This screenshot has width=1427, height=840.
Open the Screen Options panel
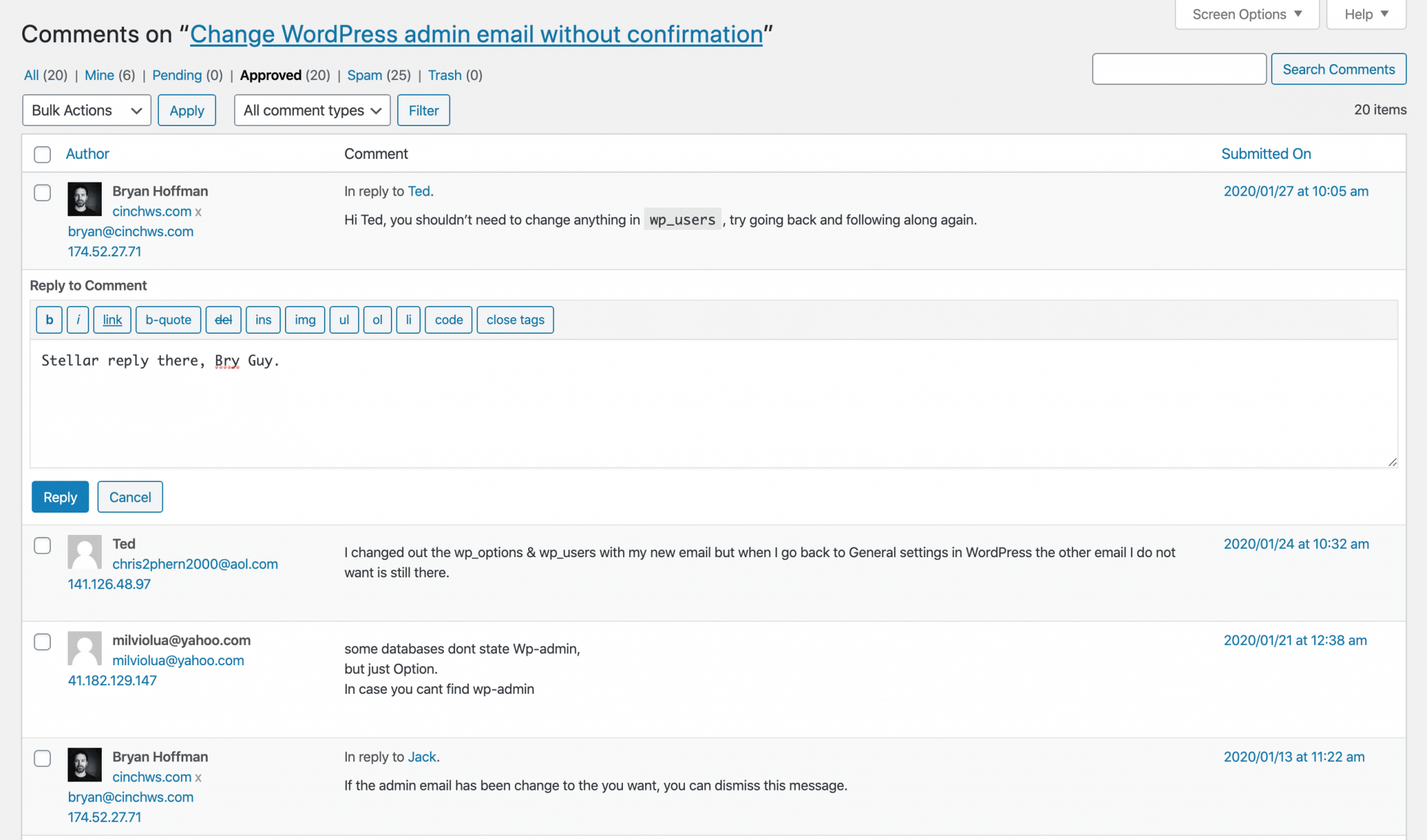point(1246,13)
